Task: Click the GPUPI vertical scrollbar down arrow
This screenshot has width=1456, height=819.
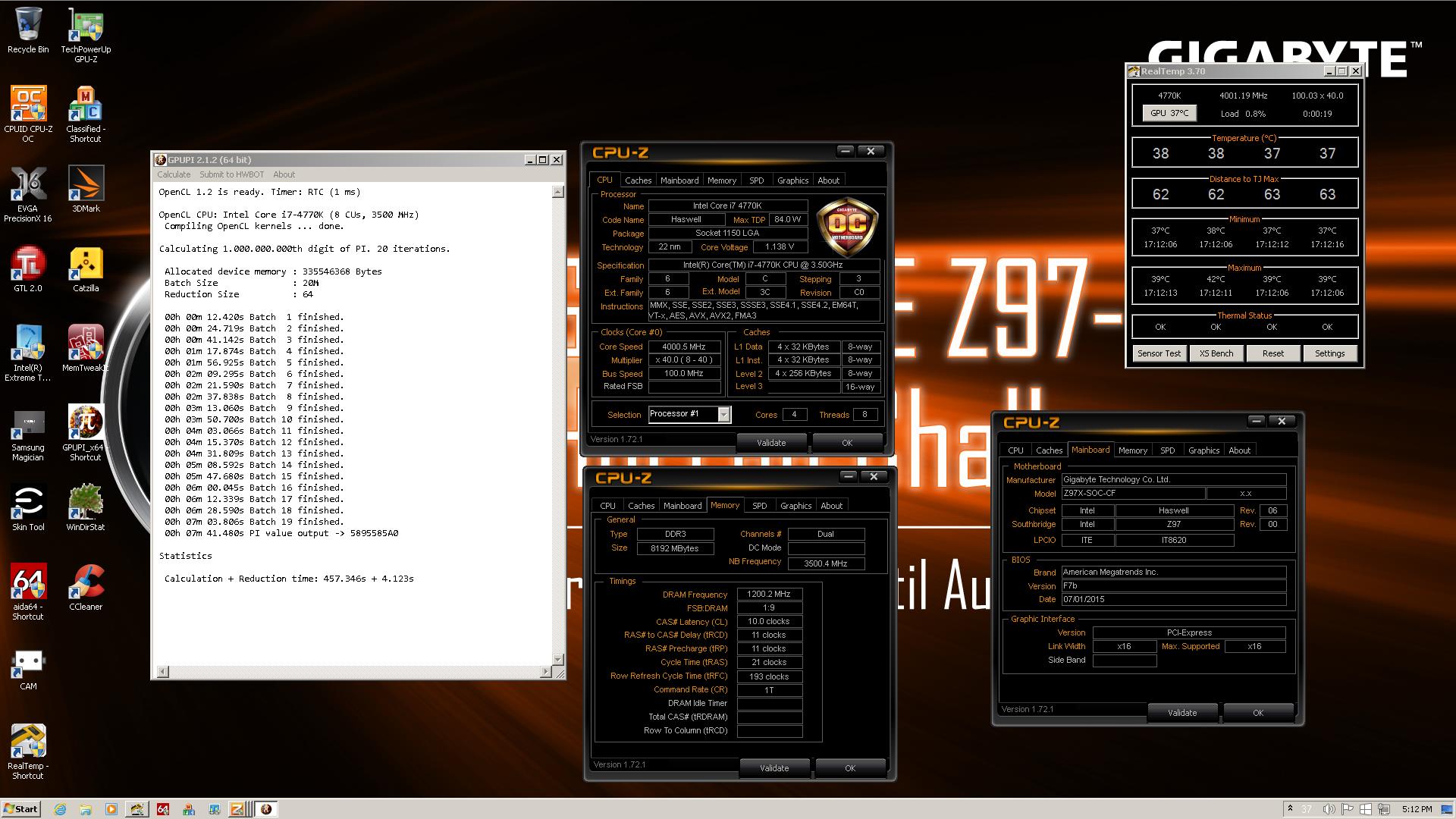Action: (x=558, y=660)
